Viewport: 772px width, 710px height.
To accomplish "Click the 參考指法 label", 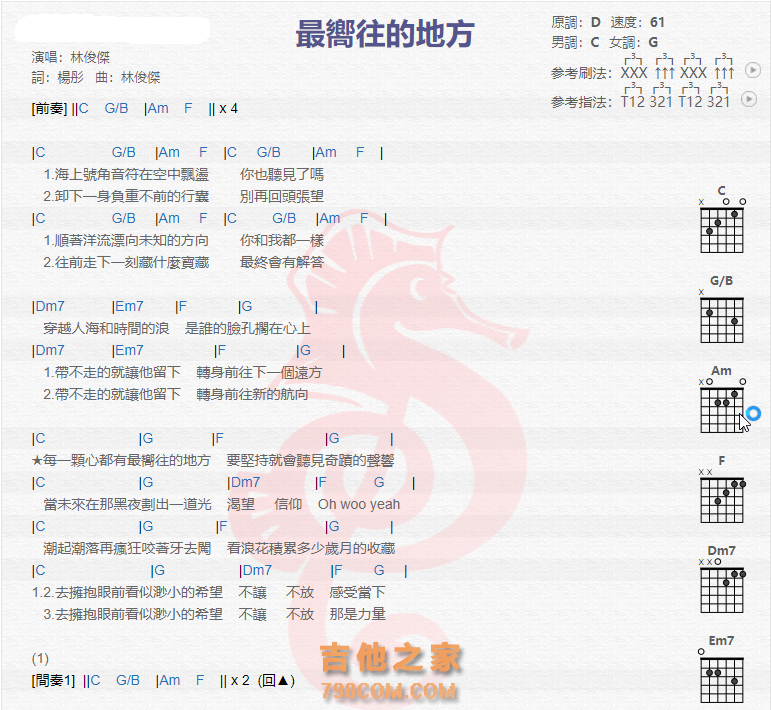I will [x=579, y=102].
